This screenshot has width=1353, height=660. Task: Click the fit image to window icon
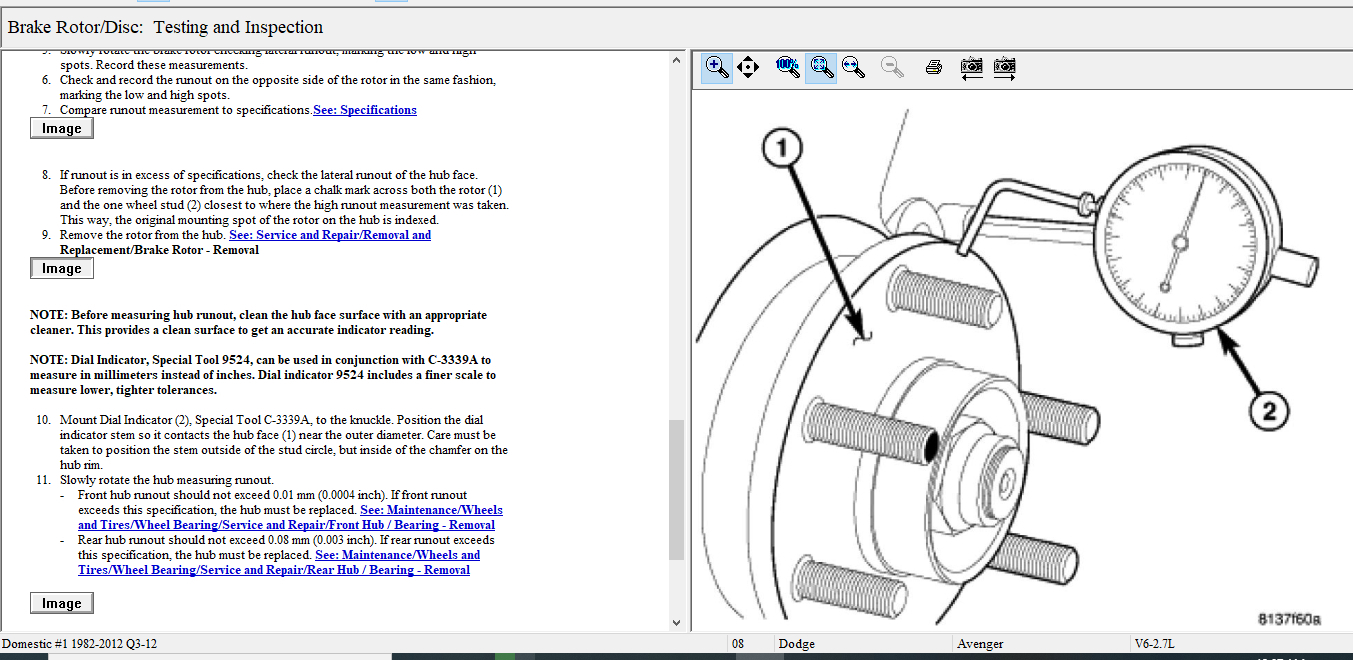click(821, 67)
